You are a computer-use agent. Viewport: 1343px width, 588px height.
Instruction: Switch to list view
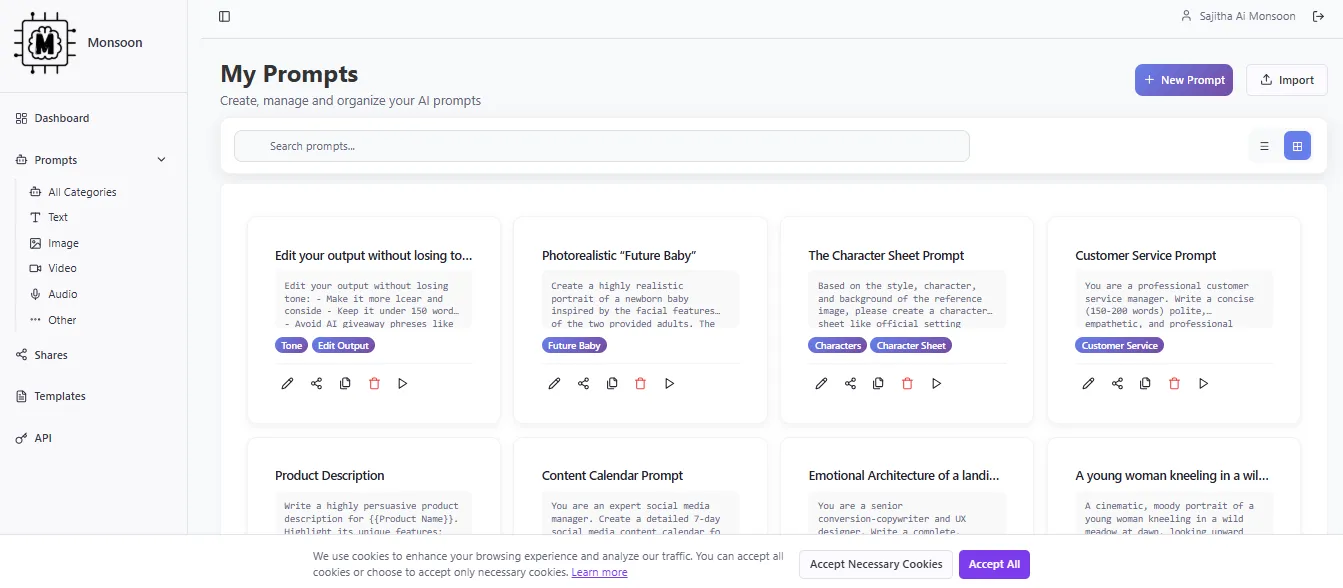[x=1264, y=146]
